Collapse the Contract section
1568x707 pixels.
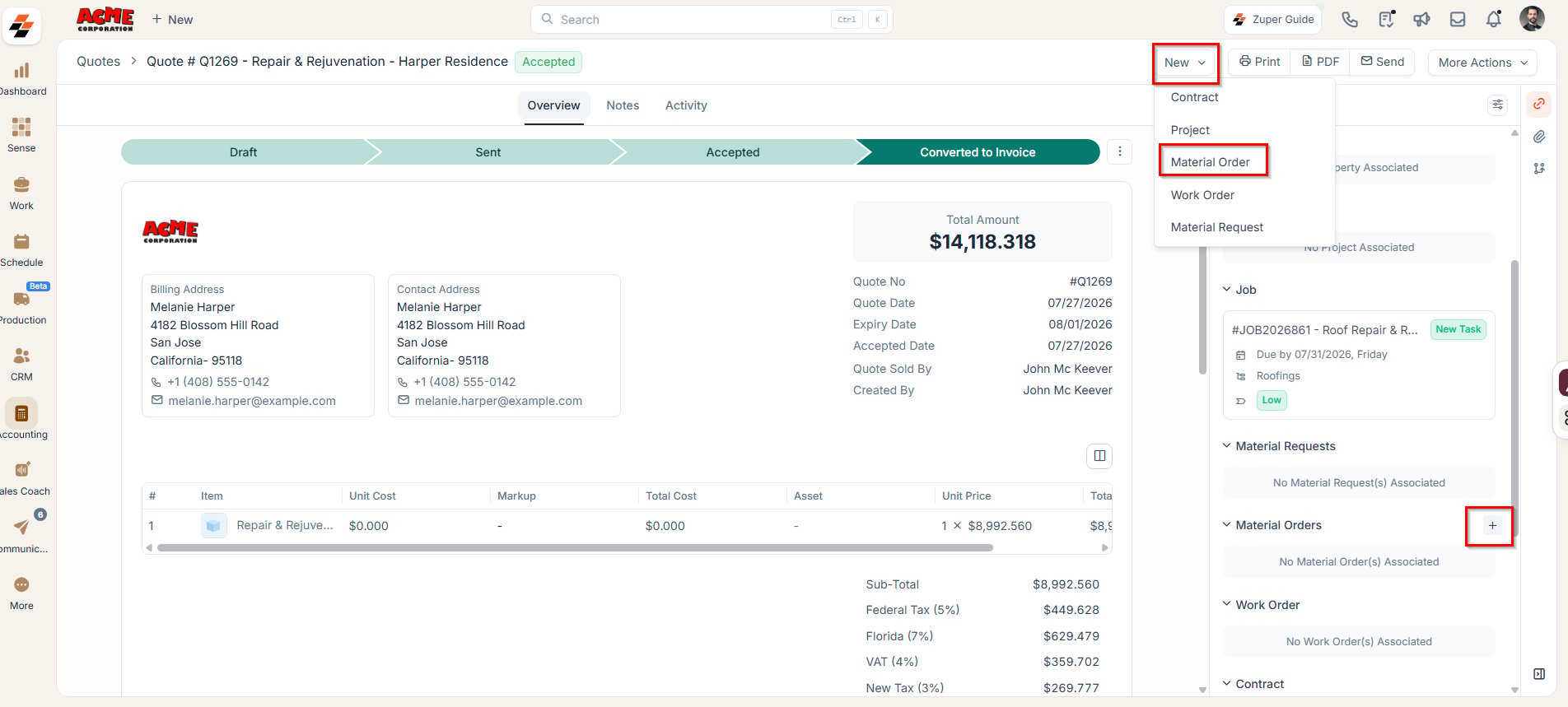click(x=1226, y=684)
